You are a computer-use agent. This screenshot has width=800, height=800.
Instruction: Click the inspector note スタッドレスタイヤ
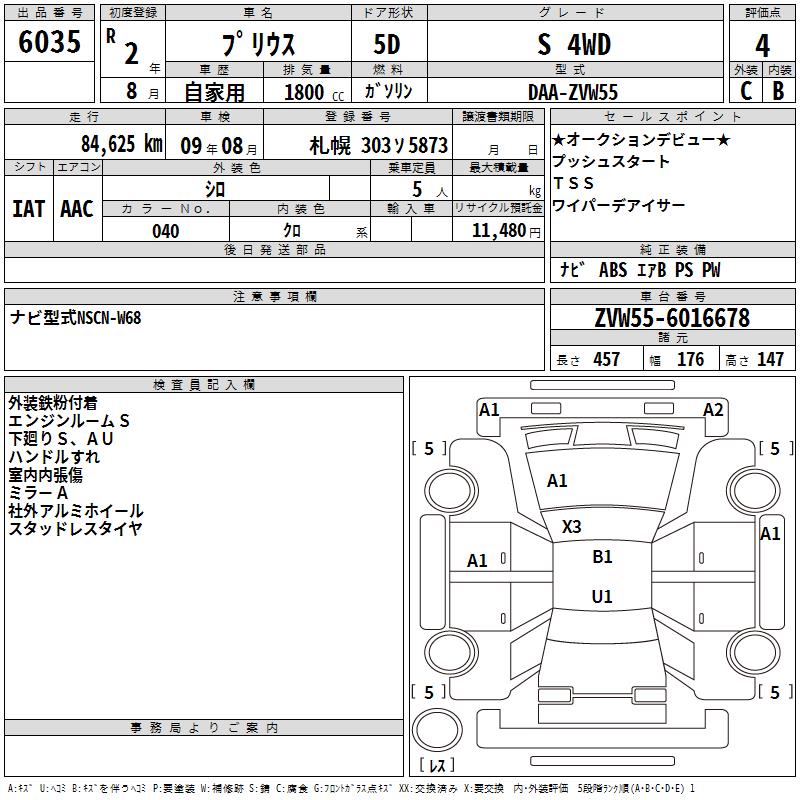tap(76, 529)
